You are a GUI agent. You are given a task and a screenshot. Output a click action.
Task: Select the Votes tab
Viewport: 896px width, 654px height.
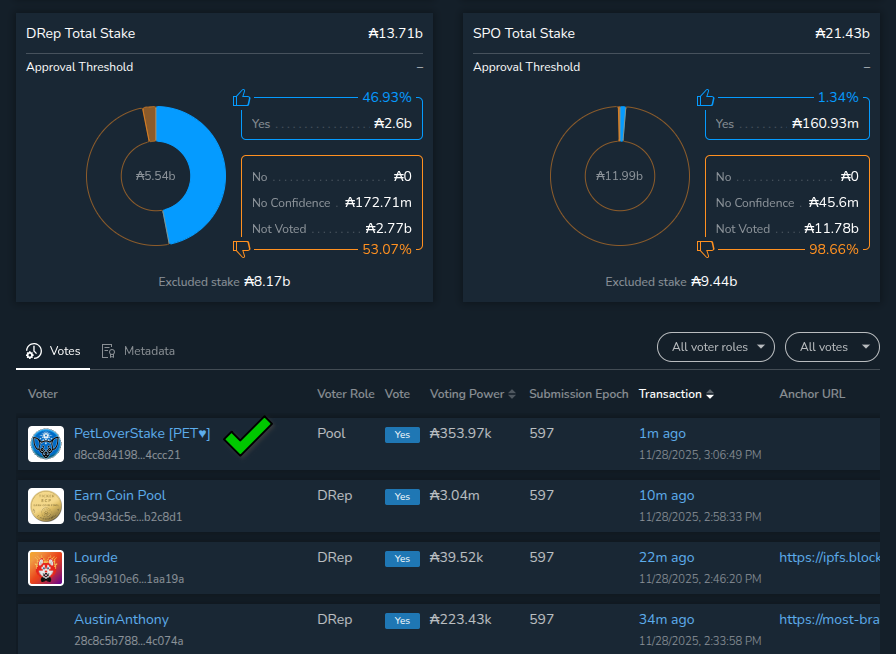click(56, 351)
